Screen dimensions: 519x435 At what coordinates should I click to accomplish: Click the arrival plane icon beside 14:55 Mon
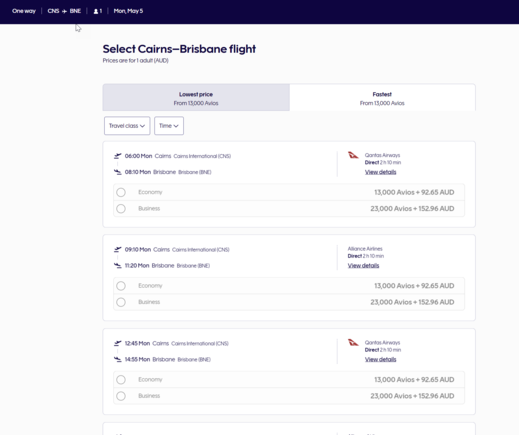coord(118,359)
